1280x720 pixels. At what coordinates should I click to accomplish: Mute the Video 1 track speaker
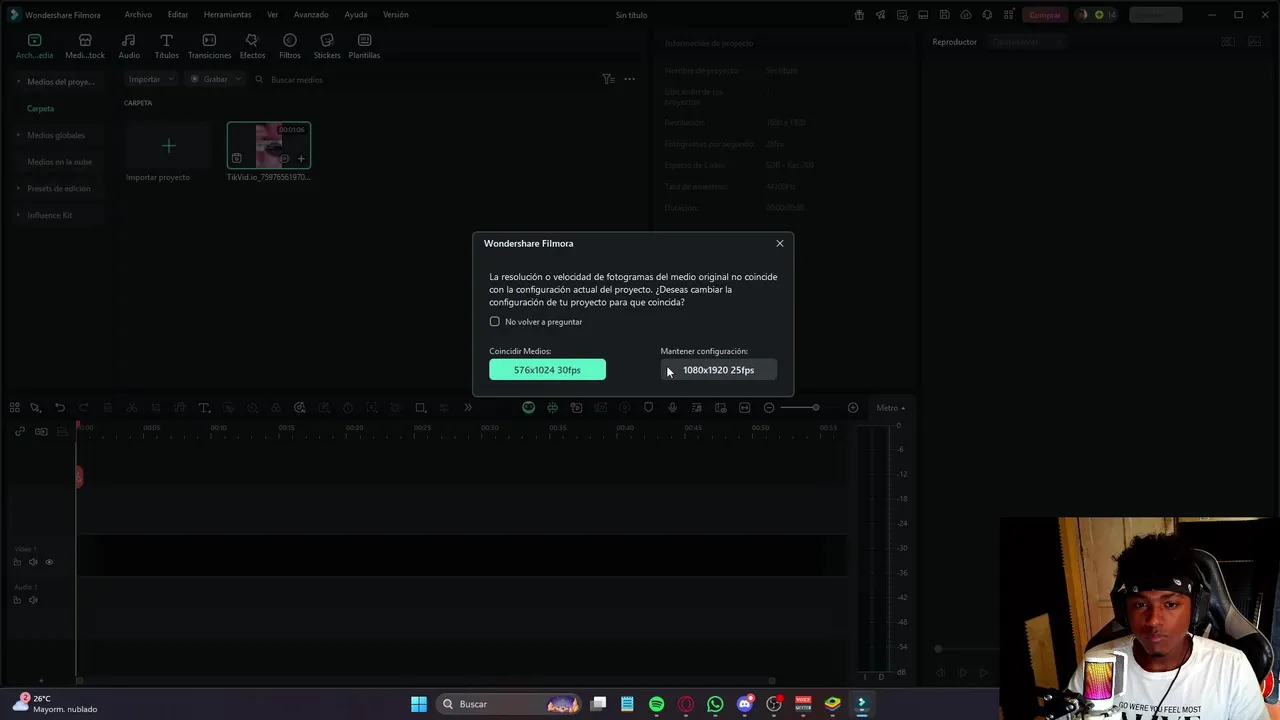[x=33, y=562]
